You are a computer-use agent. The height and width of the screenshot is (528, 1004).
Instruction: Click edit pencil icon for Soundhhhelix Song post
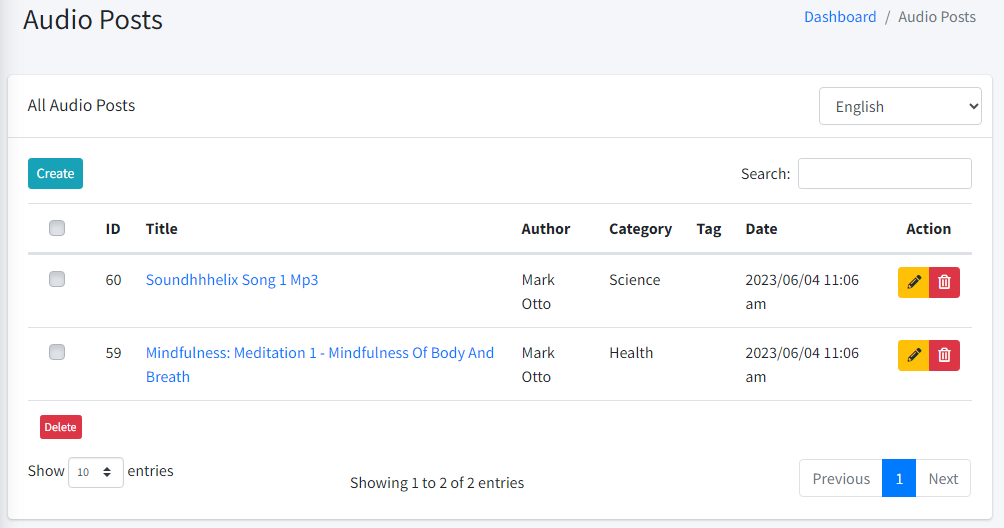pyautogui.click(x=913, y=283)
